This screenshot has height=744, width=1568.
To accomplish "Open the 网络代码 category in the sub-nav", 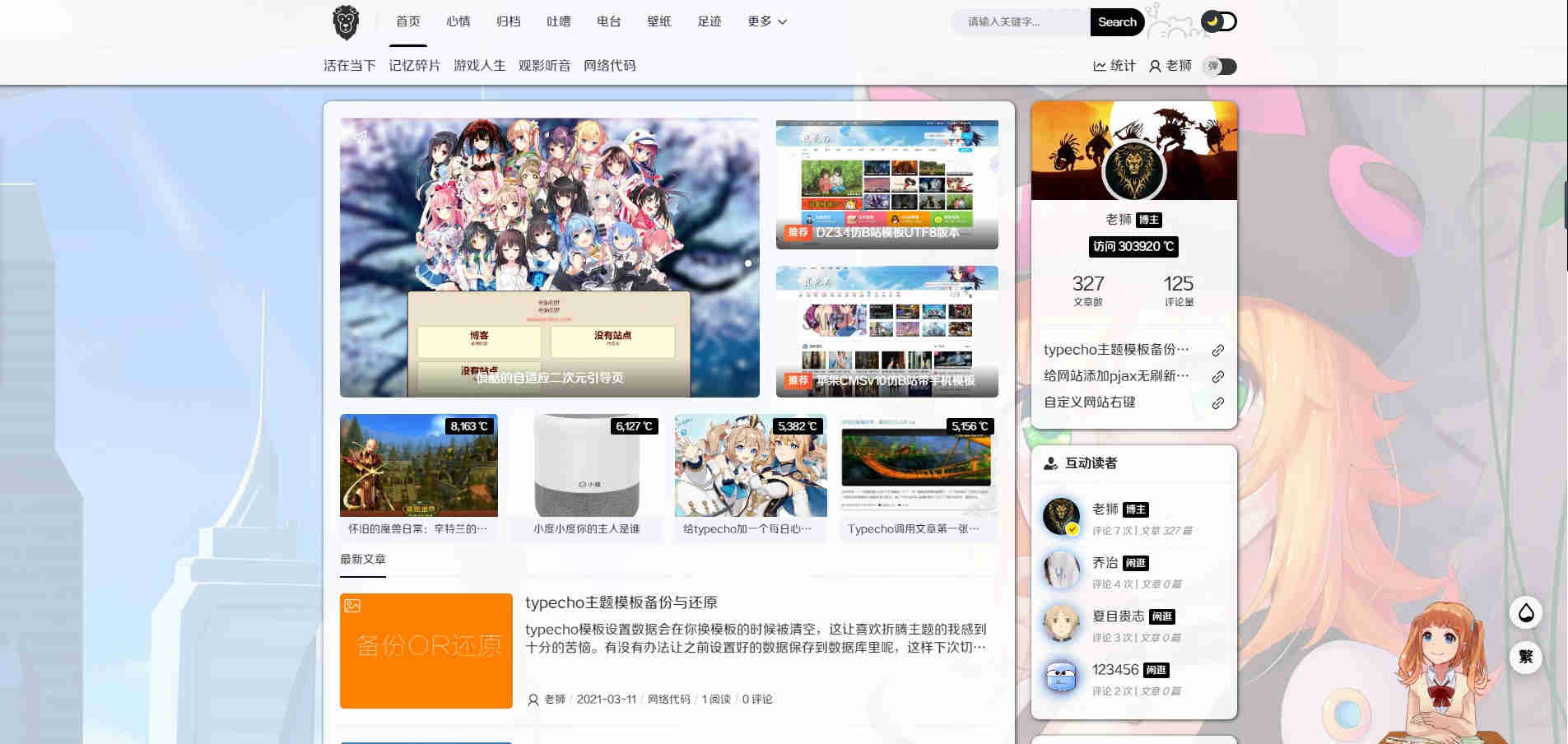I will (x=610, y=66).
